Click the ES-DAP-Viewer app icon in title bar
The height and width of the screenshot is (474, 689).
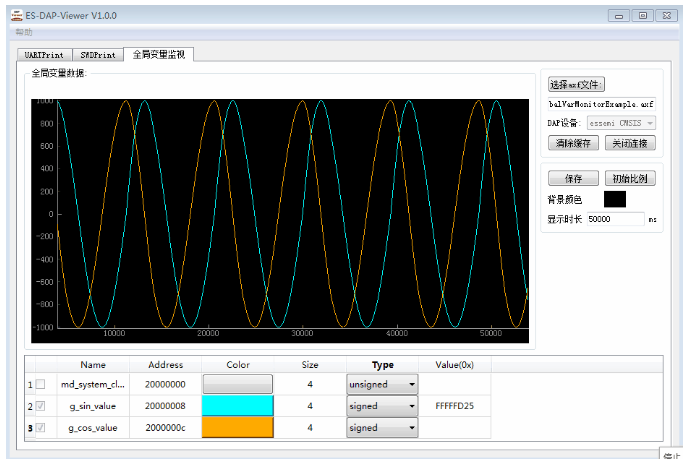pyautogui.click(x=16, y=15)
